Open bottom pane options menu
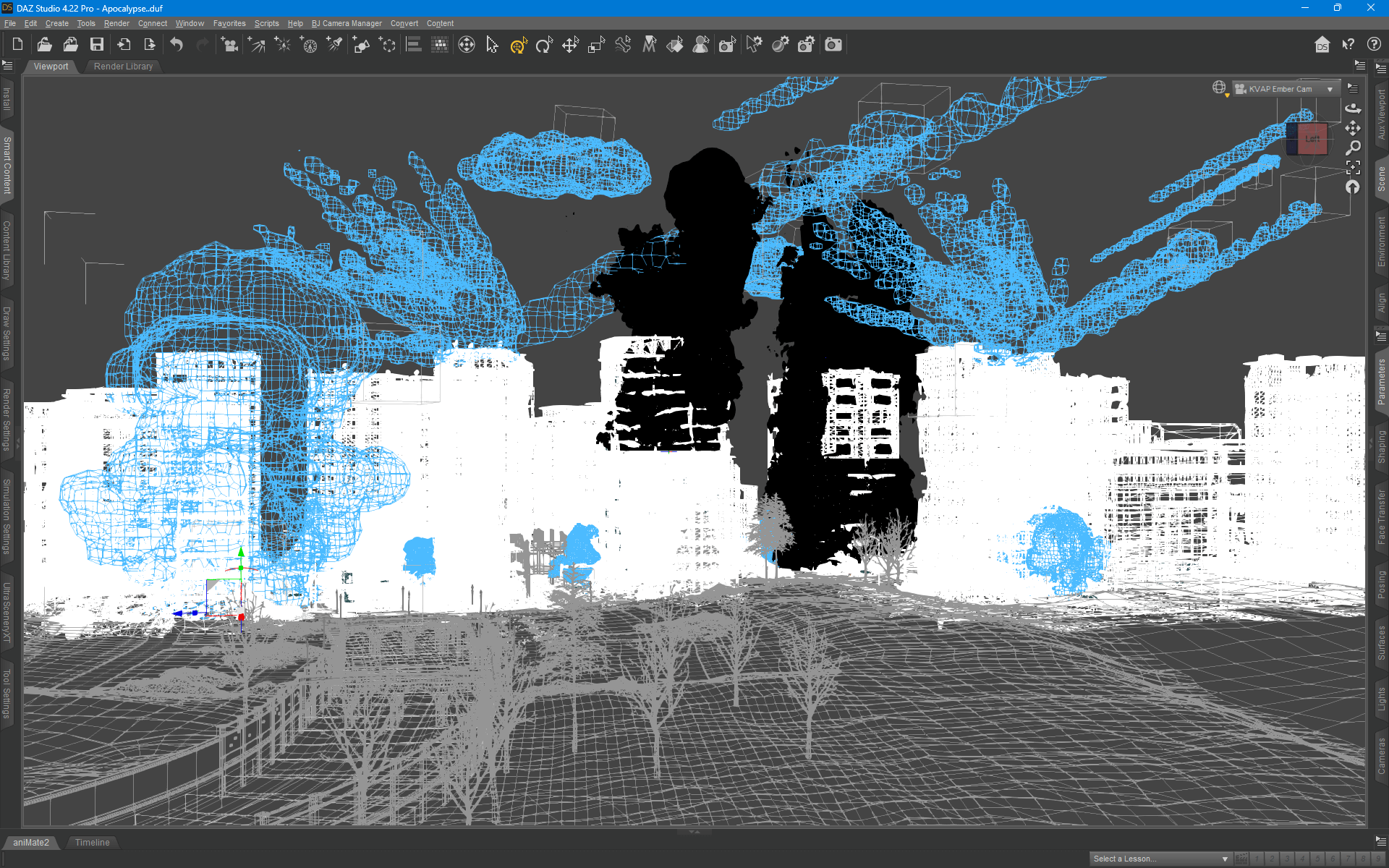The height and width of the screenshot is (868, 1389). [x=1380, y=841]
